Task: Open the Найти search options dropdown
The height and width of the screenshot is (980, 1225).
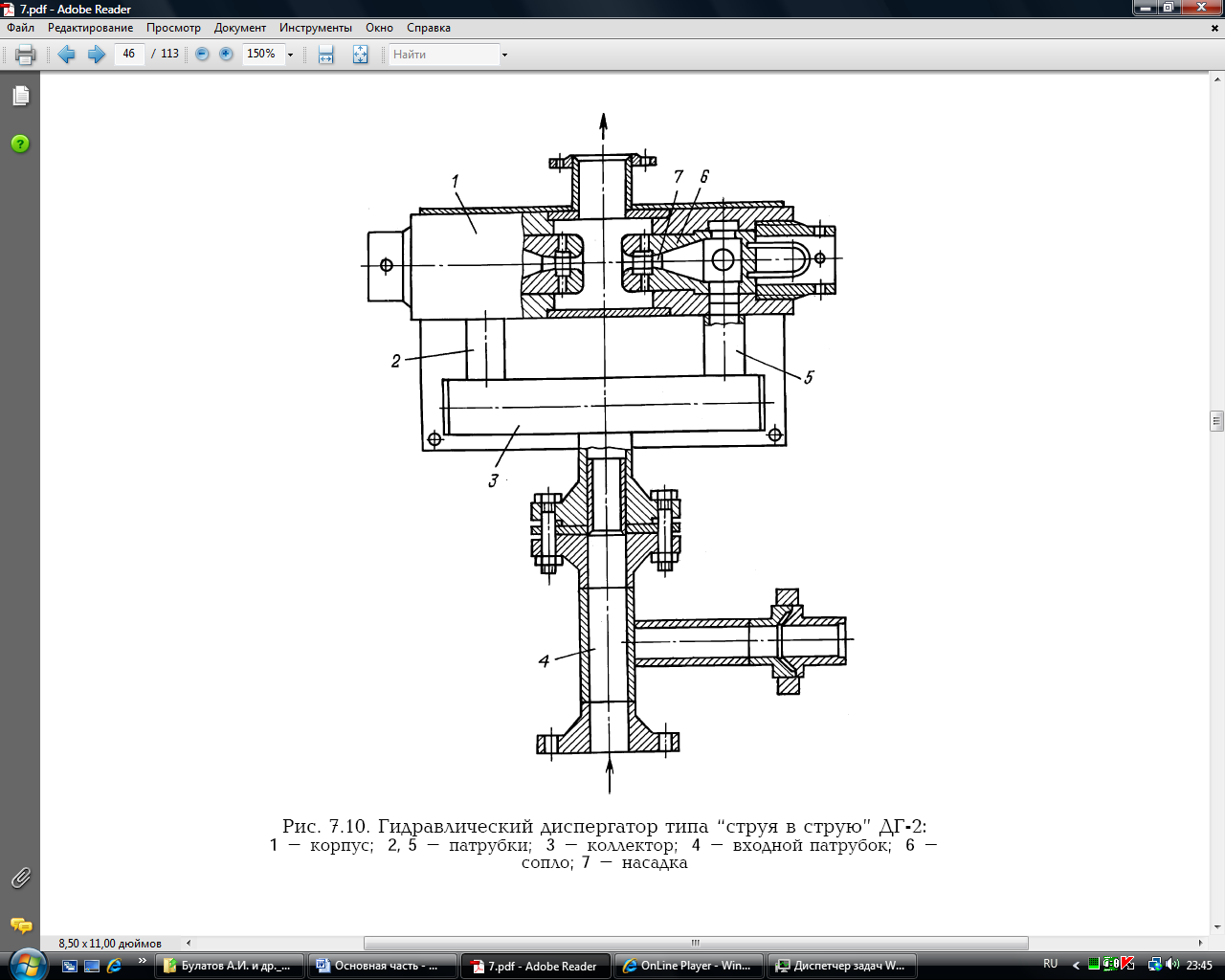Action: [504, 55]
